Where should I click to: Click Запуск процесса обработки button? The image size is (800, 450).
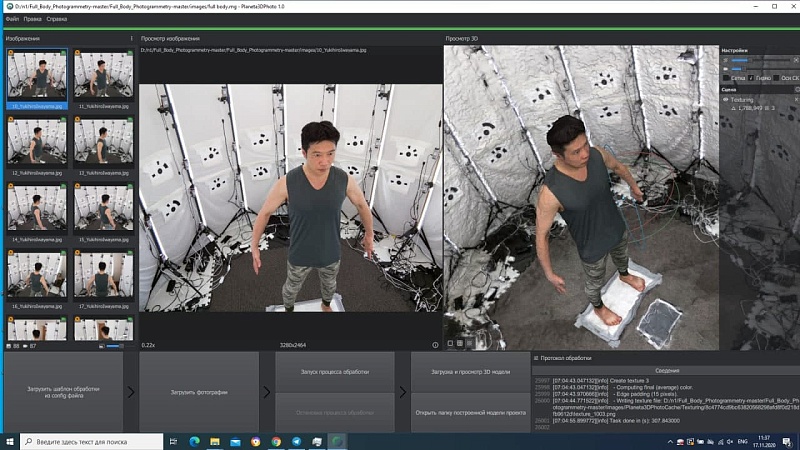(x=335, y=371)
